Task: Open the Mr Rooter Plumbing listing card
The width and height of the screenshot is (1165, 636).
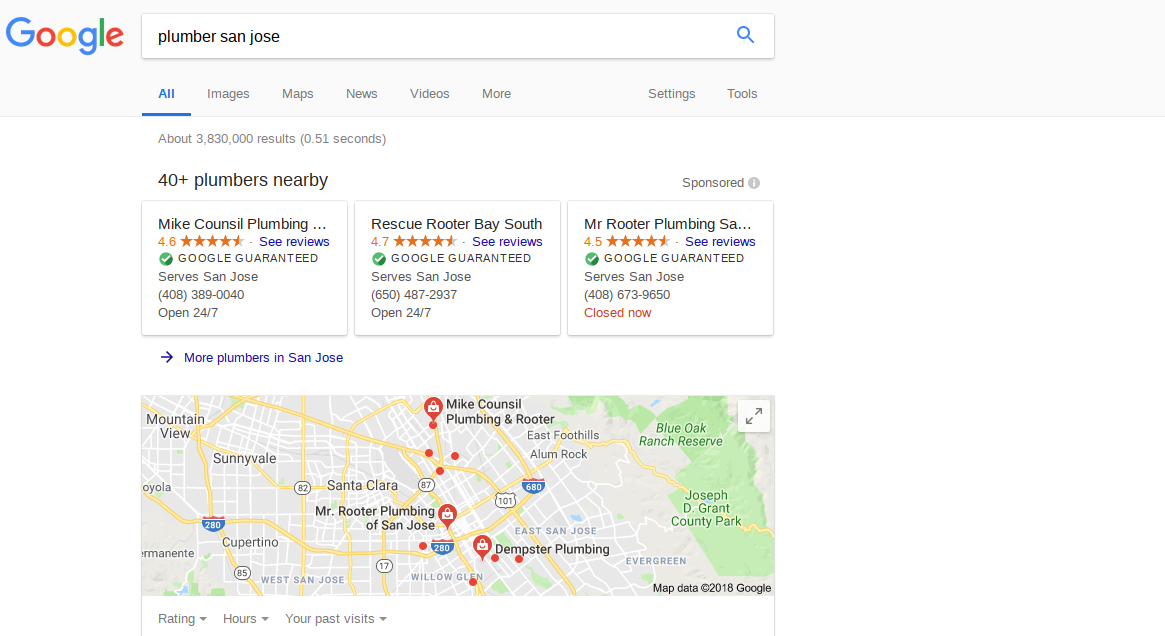Action: coord(670,268)
